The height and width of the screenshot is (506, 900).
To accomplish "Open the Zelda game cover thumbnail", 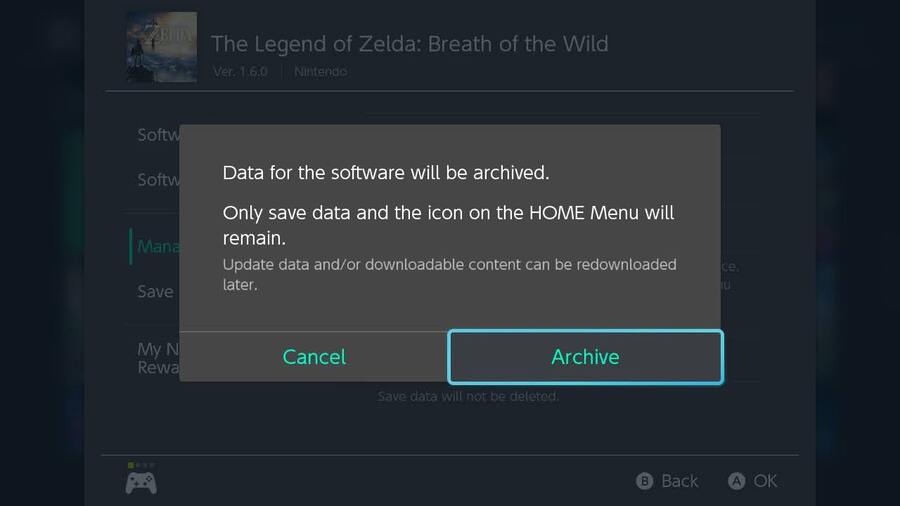I will tap(161, 47).
